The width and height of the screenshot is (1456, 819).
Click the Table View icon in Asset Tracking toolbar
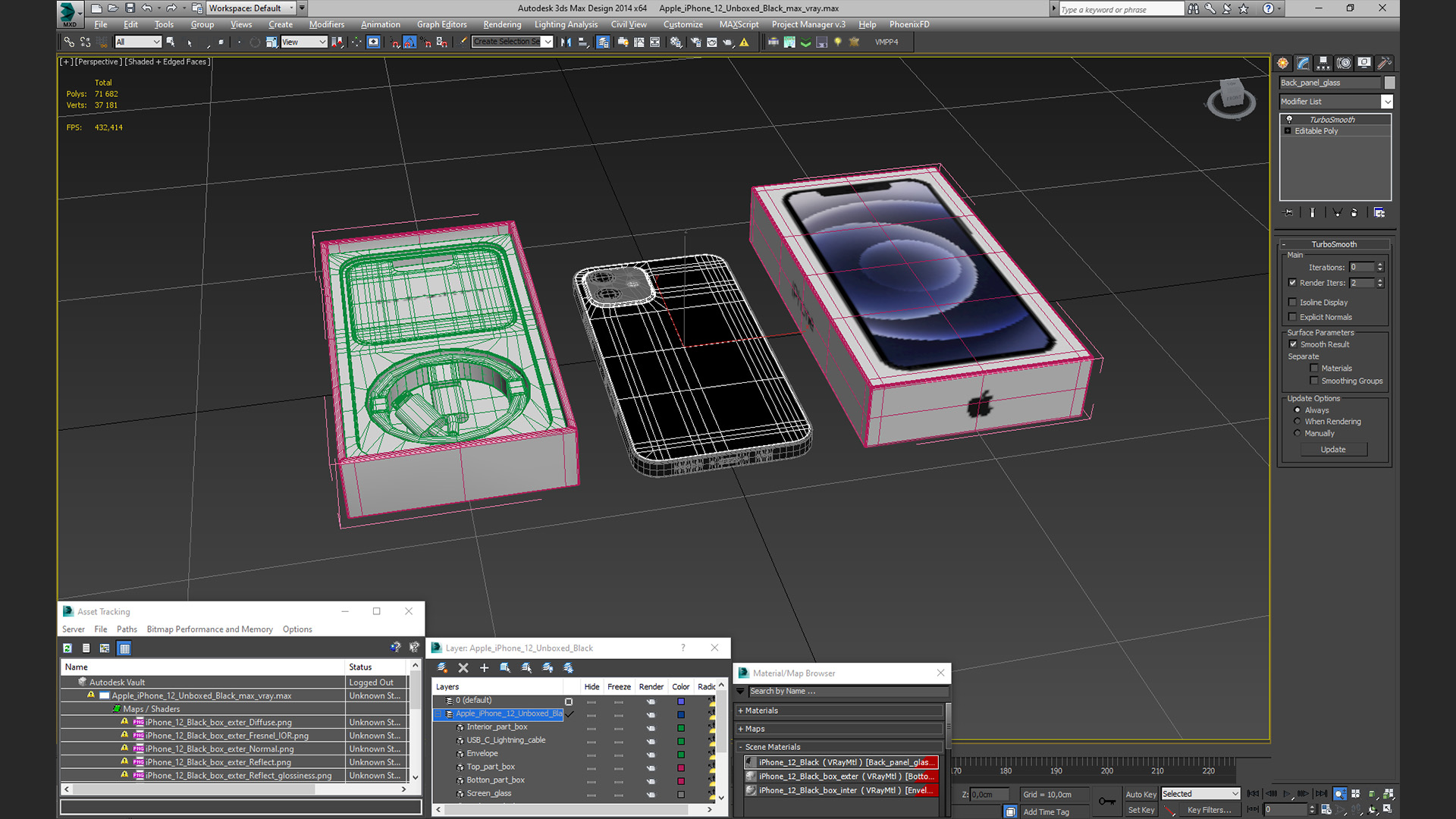[x=124, y=648]
